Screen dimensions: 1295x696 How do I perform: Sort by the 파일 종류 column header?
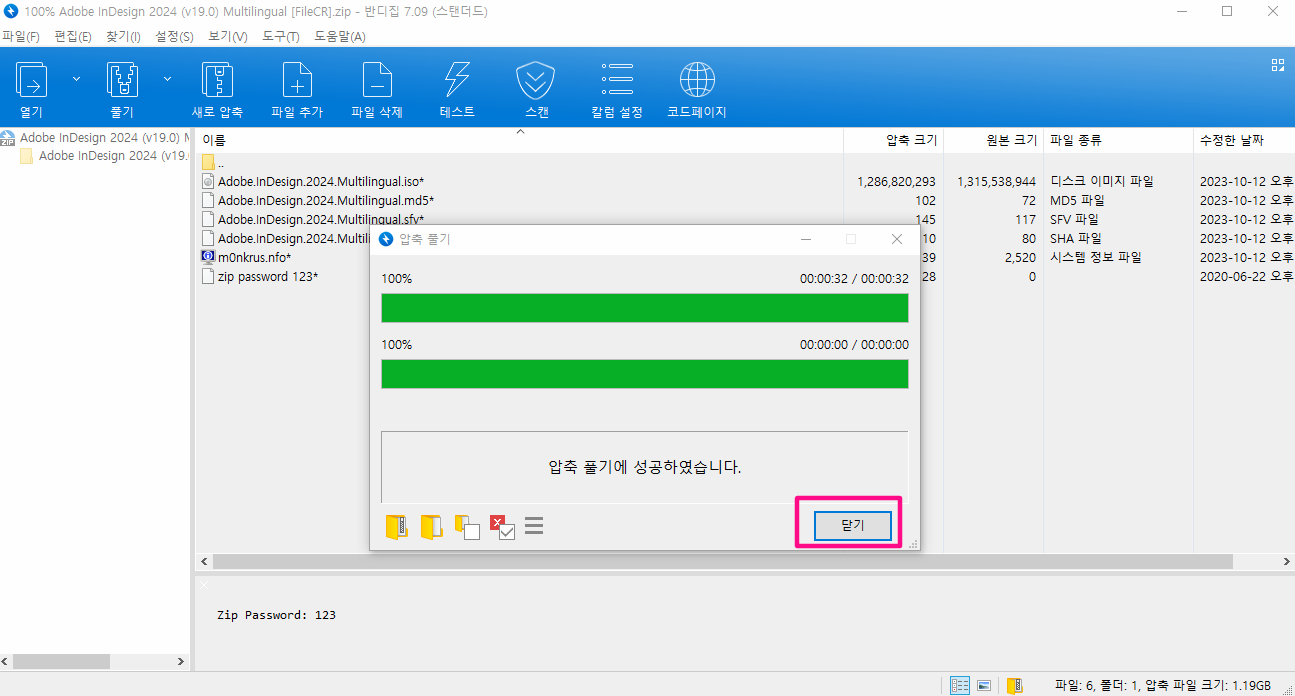point(1118,140)
